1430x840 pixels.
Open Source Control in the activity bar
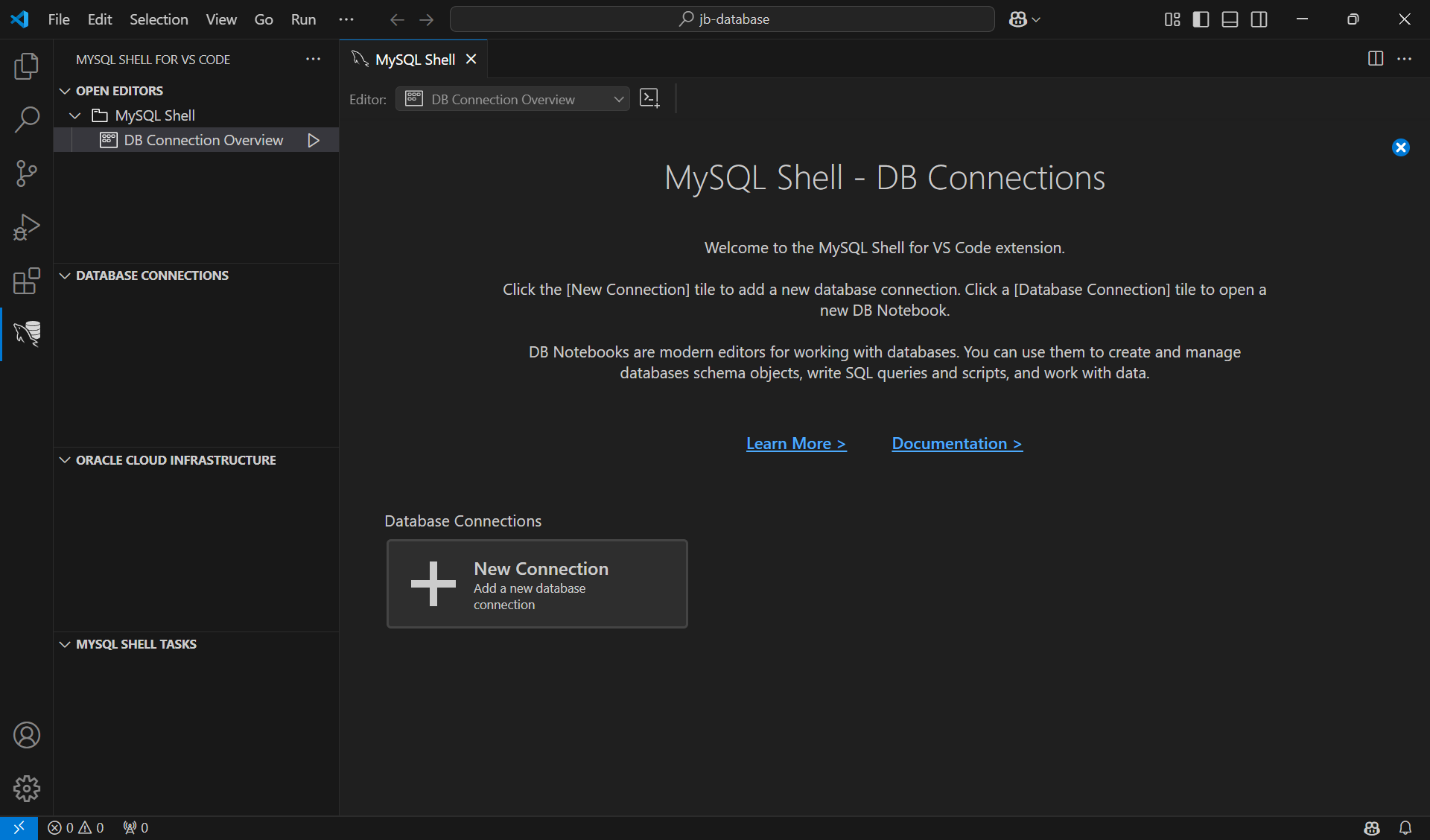coord(26,173)
